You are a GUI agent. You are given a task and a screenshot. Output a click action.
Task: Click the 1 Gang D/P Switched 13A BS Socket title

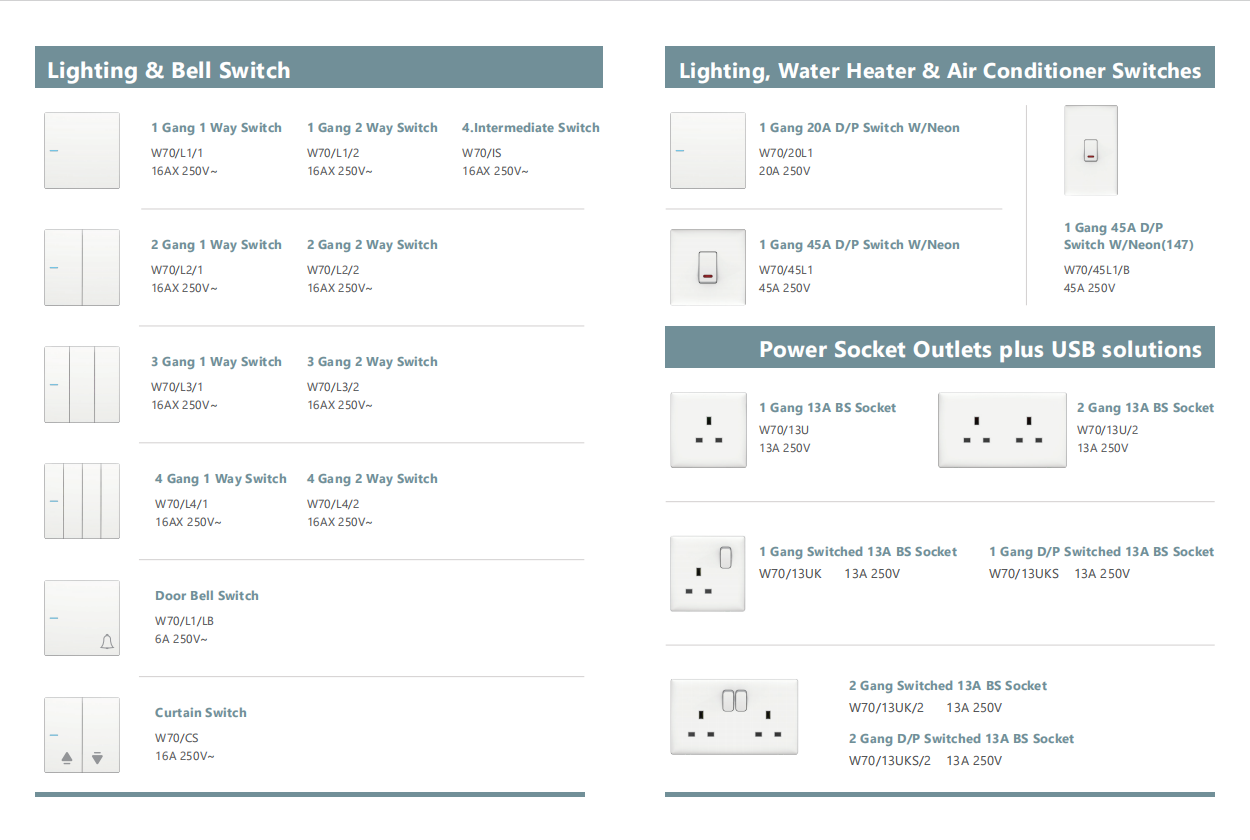(x=1102, y=552)
